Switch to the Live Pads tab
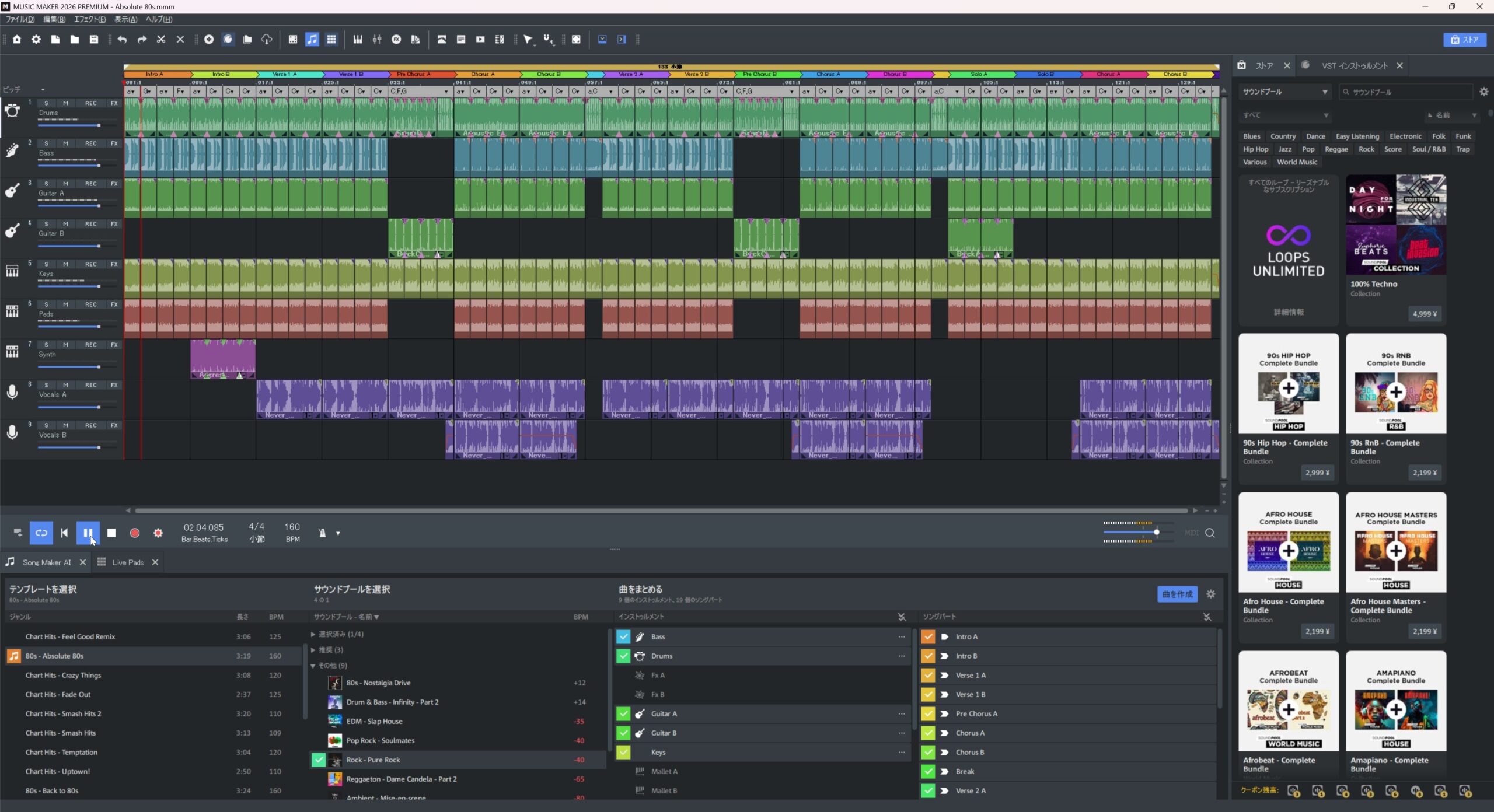 (x=127, y=562)
